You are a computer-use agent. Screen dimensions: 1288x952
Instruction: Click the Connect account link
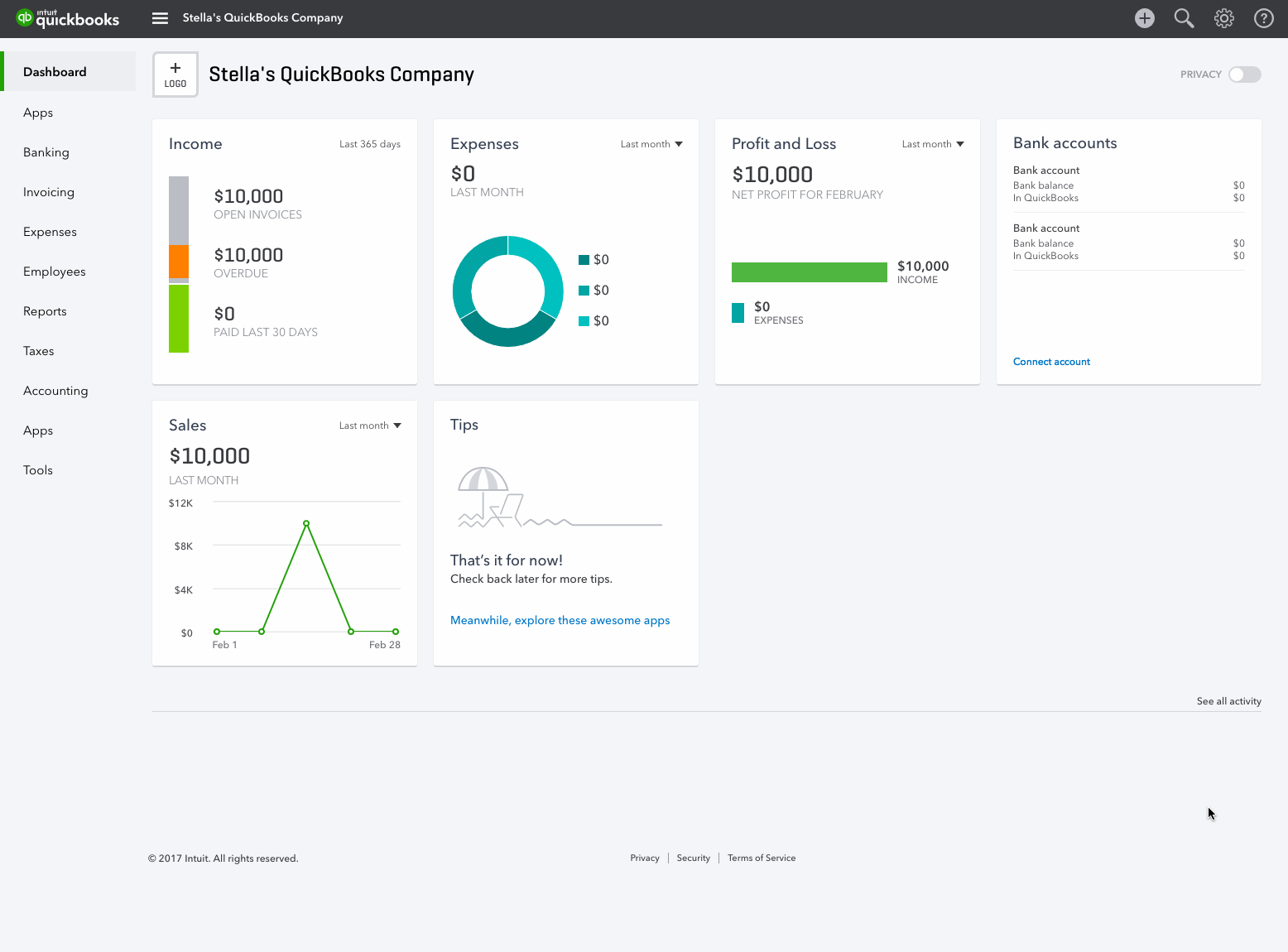click(x=1051, y=362)
